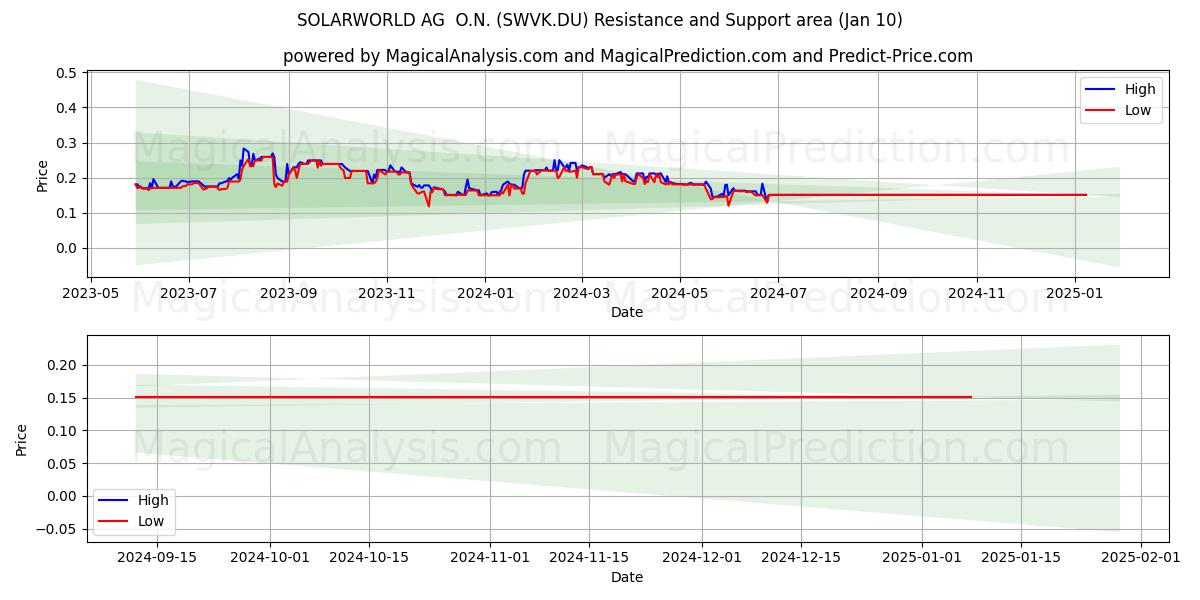The image size is (1200, 600).
Task: Click the '2023-09' x-axis label in the top chart
Action: point(288,294)
